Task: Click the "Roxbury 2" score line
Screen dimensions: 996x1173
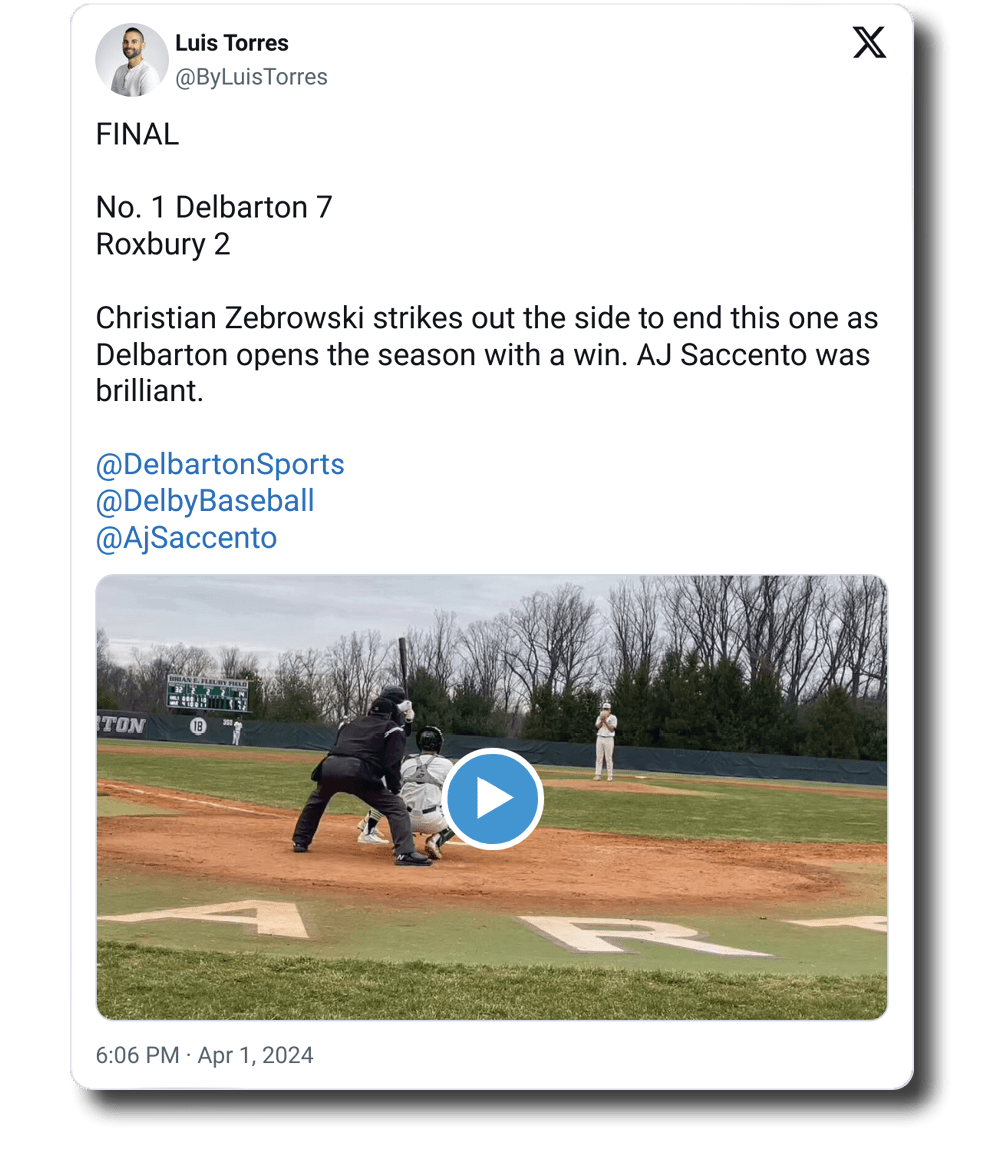Action: (163, 244)
